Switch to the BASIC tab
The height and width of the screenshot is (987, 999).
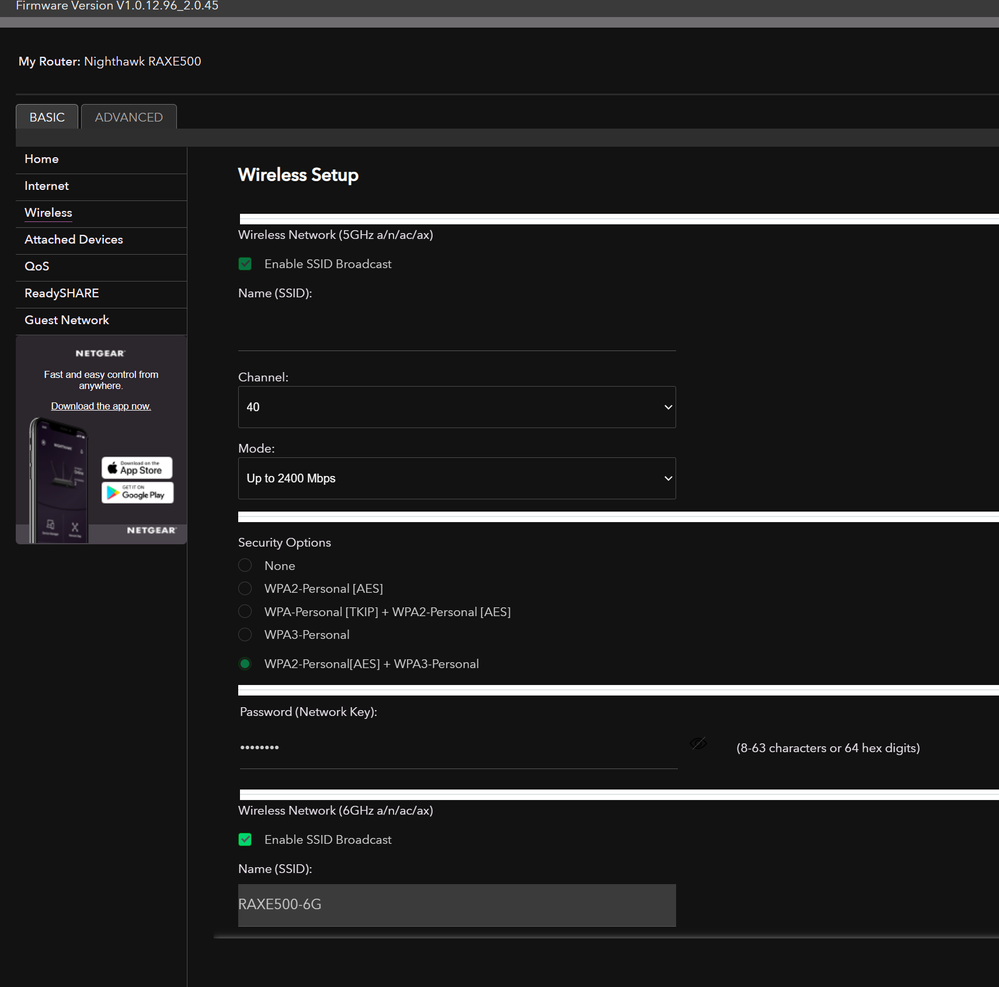tap(47, 117)
